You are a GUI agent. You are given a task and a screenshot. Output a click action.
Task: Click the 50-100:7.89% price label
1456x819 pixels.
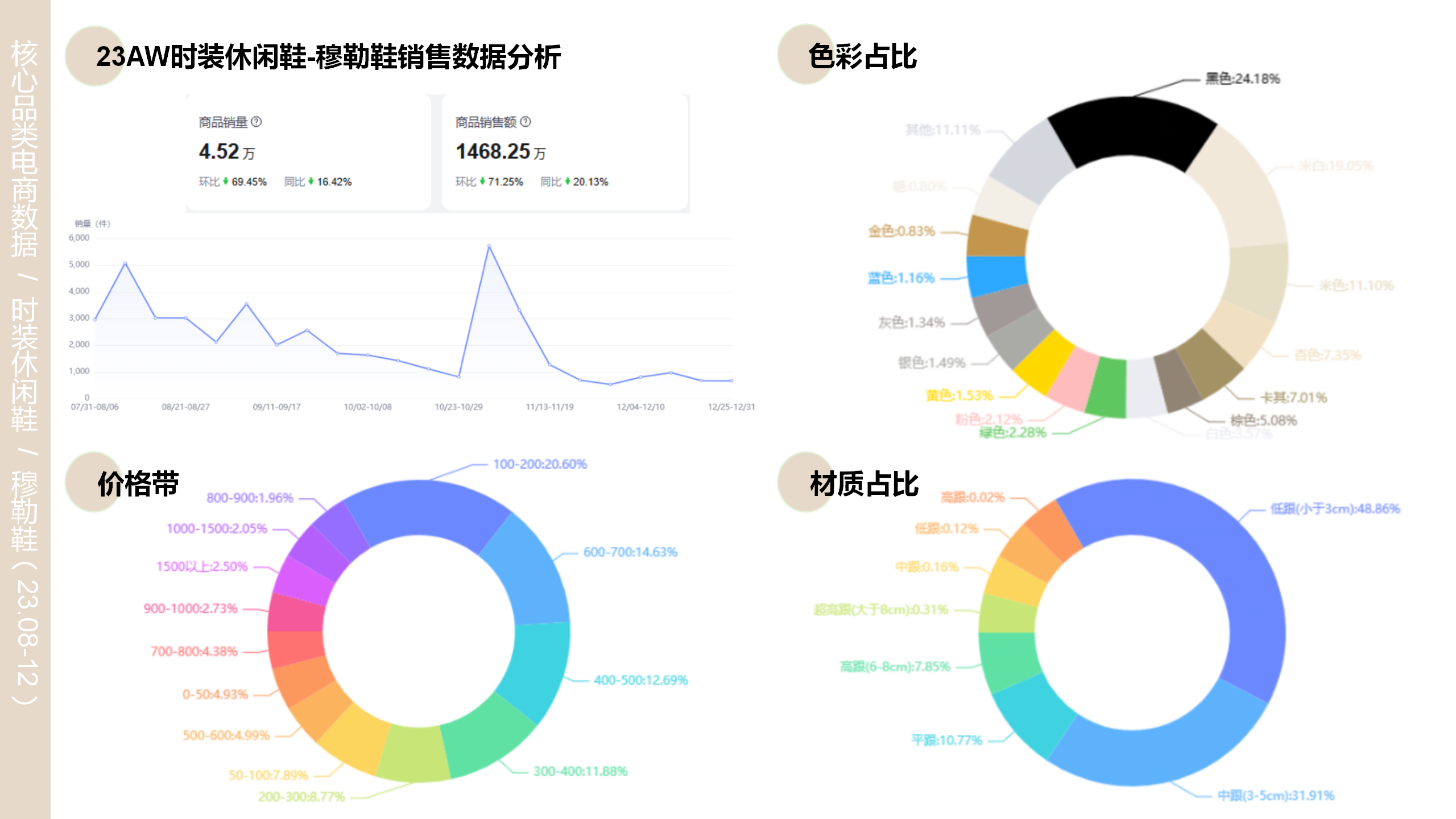coord(268,775)
